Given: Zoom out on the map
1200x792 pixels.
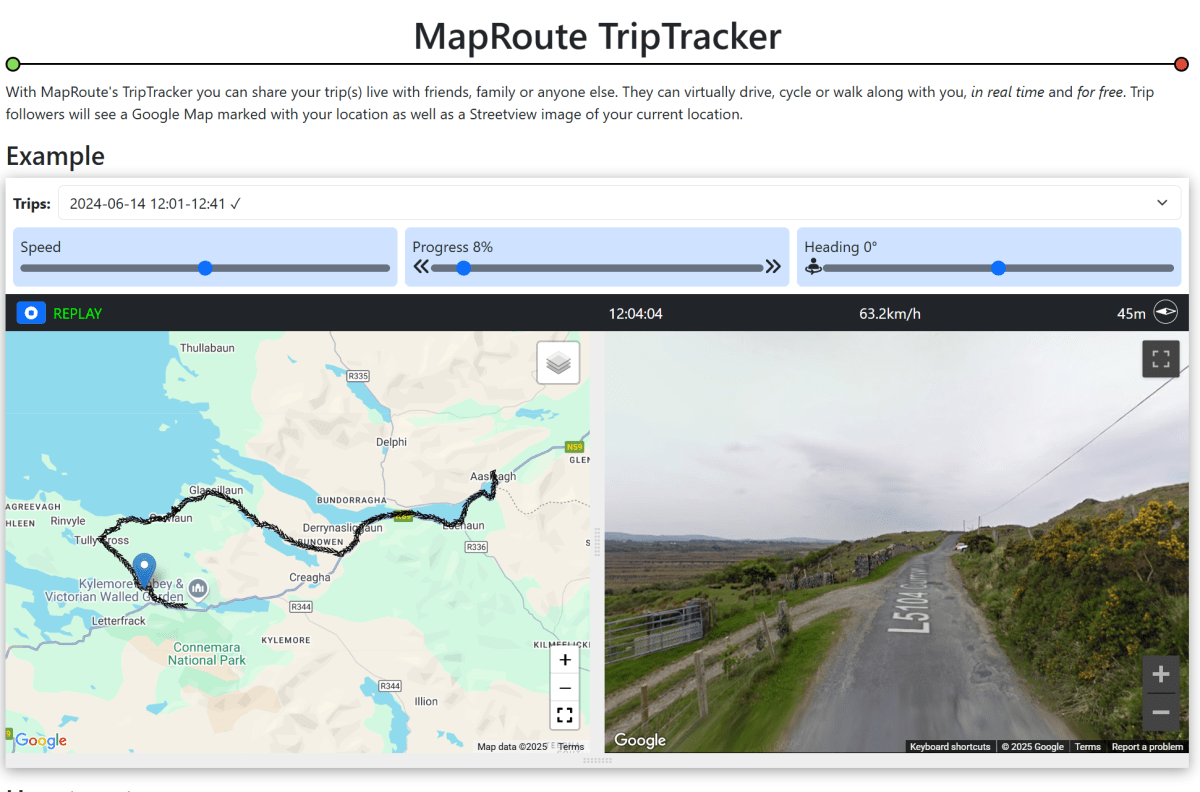Looking at the screenshot, I should tap(565, 688).
